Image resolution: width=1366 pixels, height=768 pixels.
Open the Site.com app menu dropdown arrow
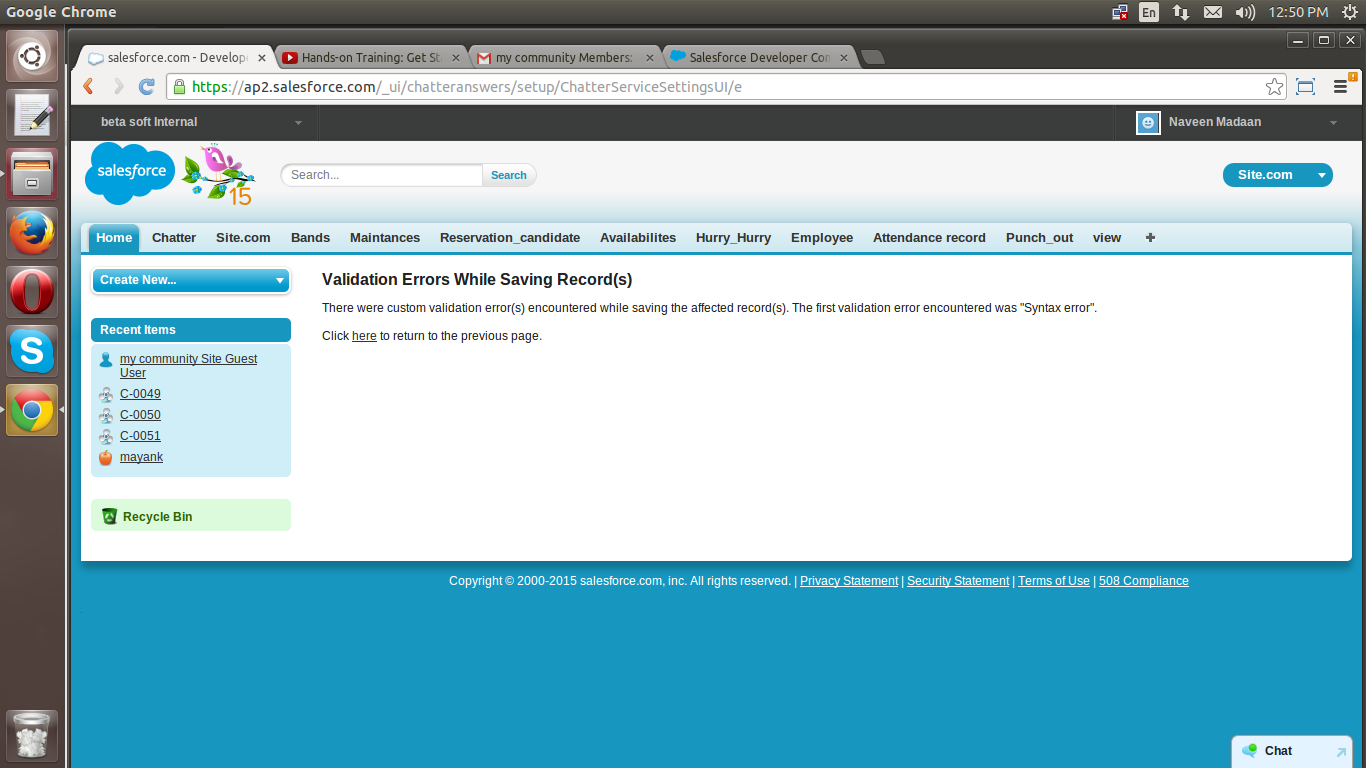point(1322,175)
